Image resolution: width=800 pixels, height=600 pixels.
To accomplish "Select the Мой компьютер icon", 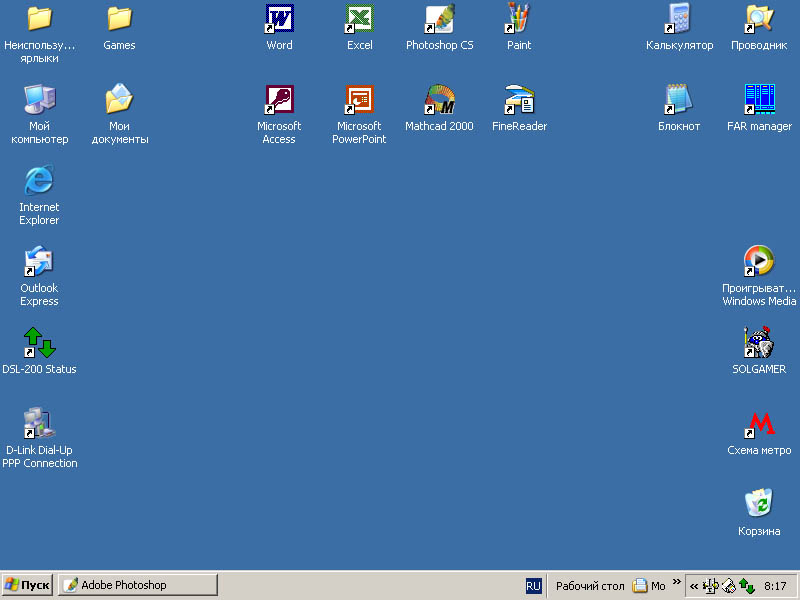I will (x=39, y=100).
